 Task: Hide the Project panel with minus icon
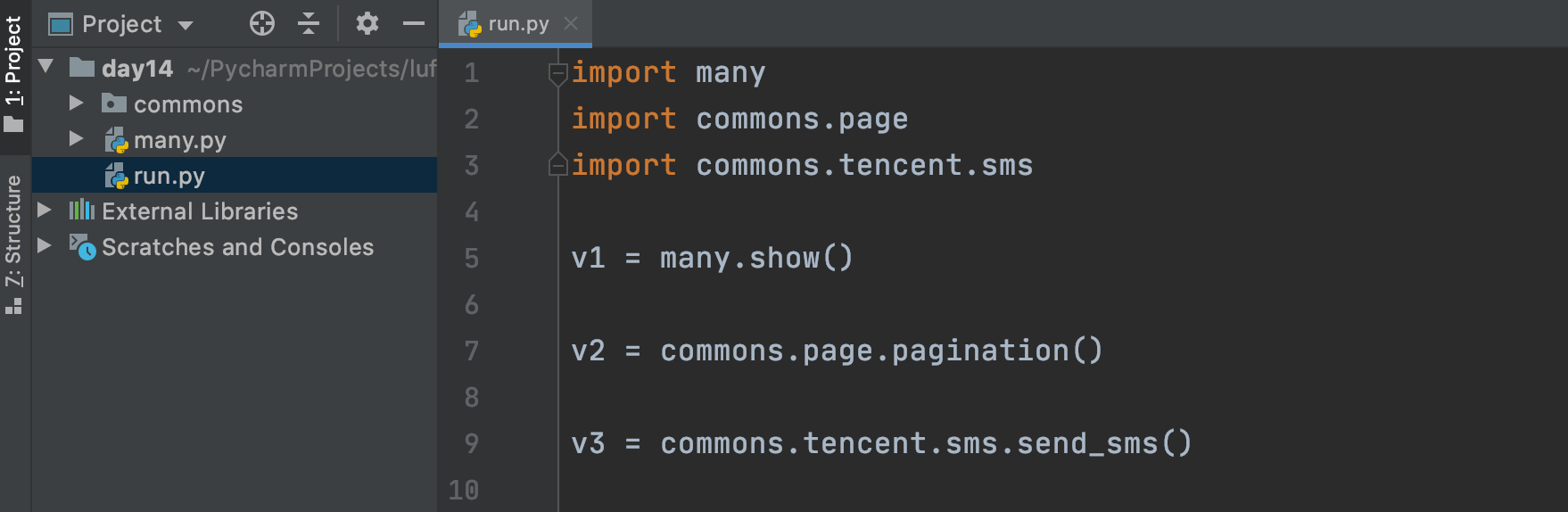(414, 23)
